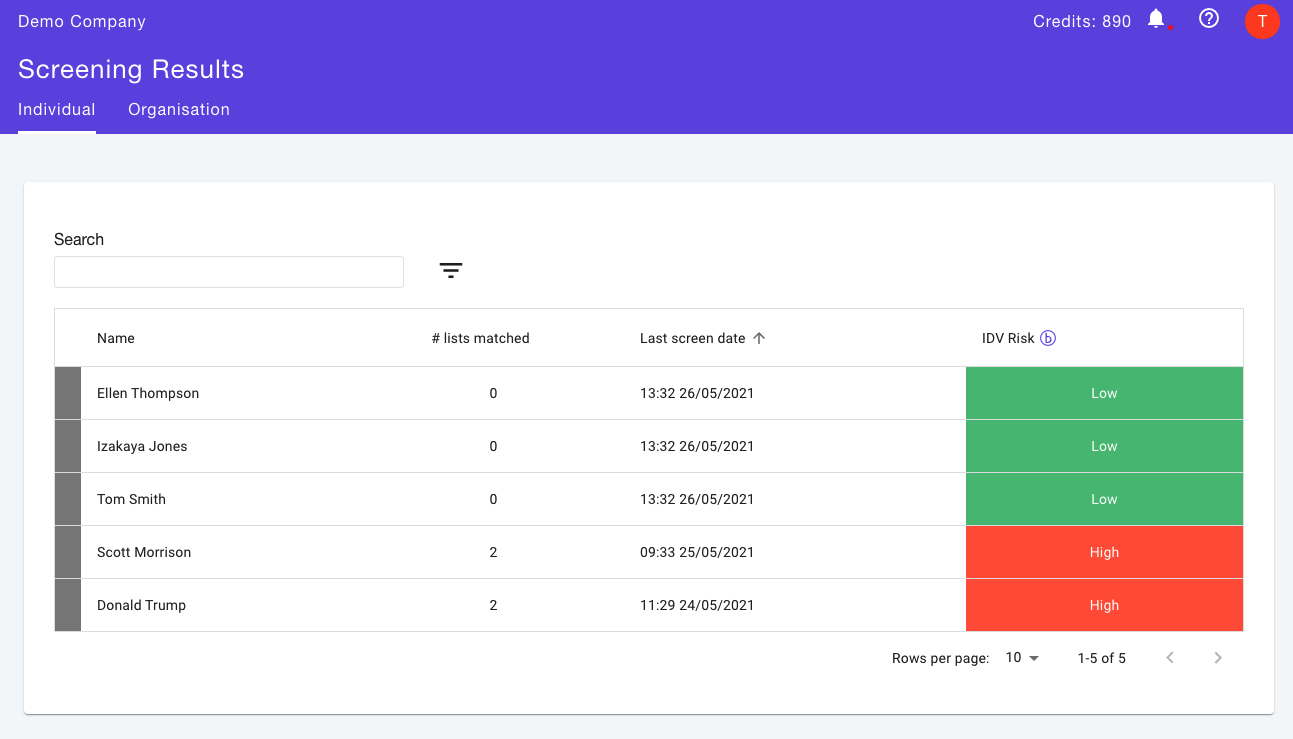The image size is (1293, 739).
Task: Sort by the Name column header
Action: (116, 338)
